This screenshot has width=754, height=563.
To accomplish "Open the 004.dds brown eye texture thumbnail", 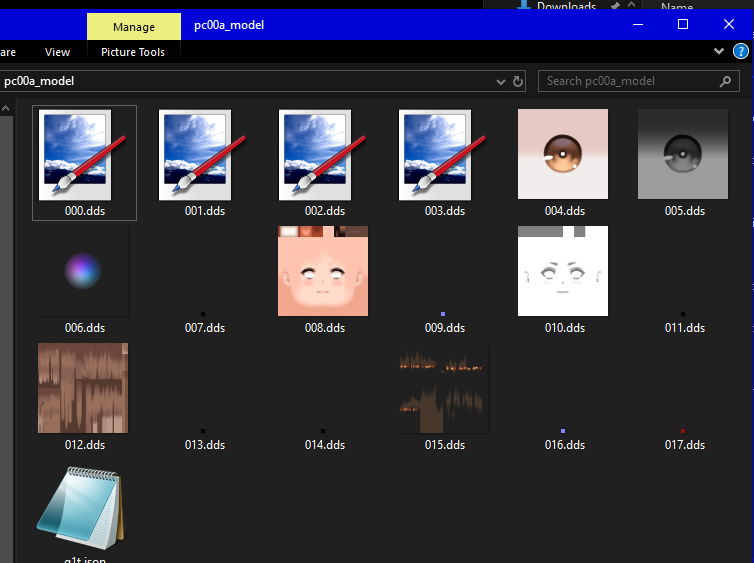I will point(563,154).
